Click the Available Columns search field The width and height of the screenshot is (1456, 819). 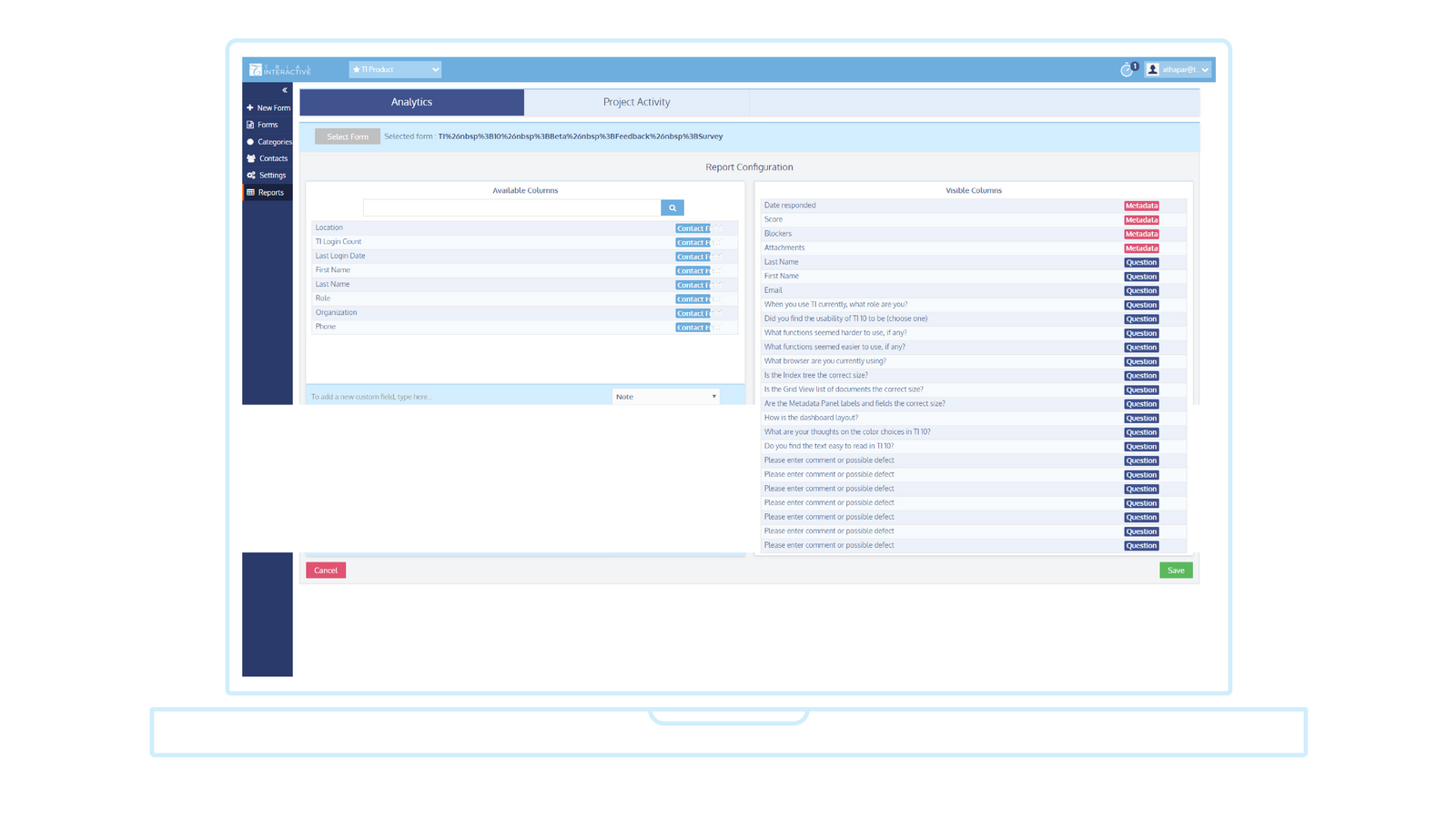pyautogui.click(x=511, y=207)
